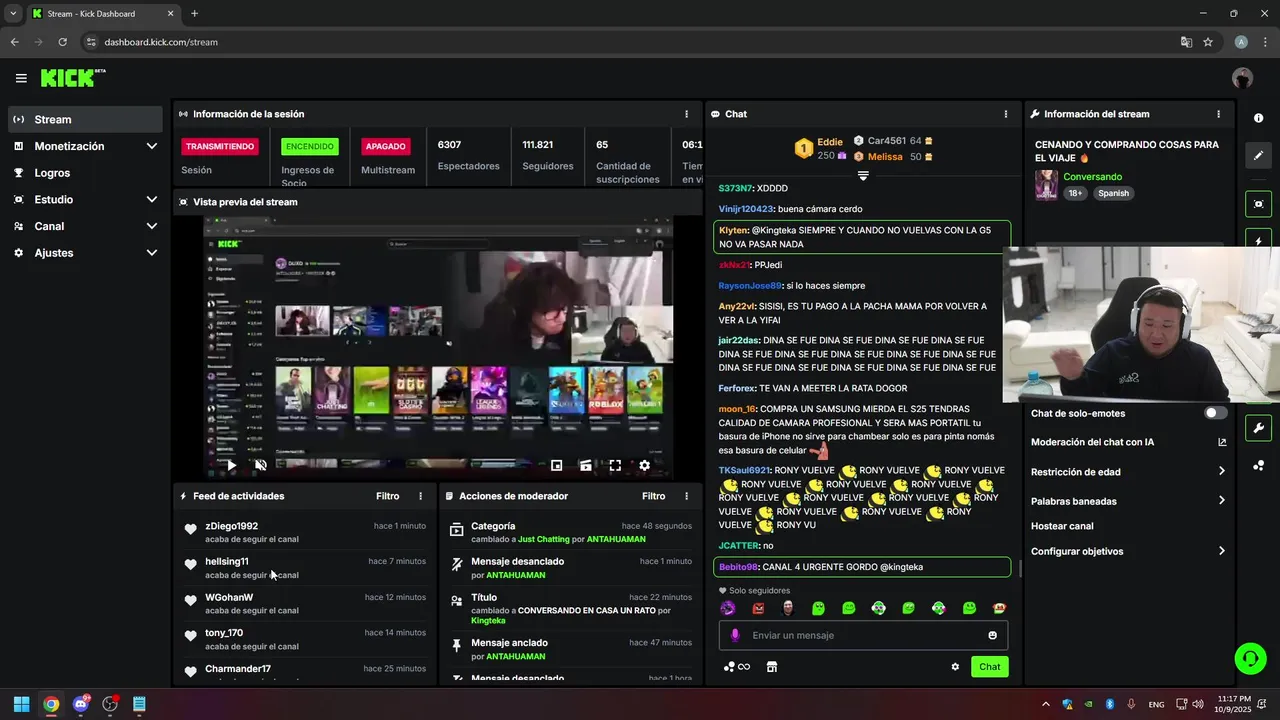Open the shop icon below chat input
The image size is (1280, 720).
772,667
